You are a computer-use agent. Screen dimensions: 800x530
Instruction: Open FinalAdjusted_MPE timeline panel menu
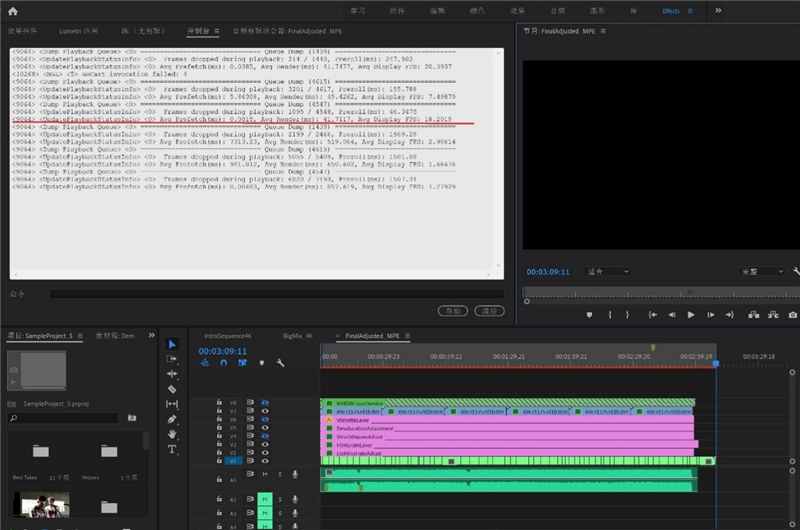tap(407, 336)
